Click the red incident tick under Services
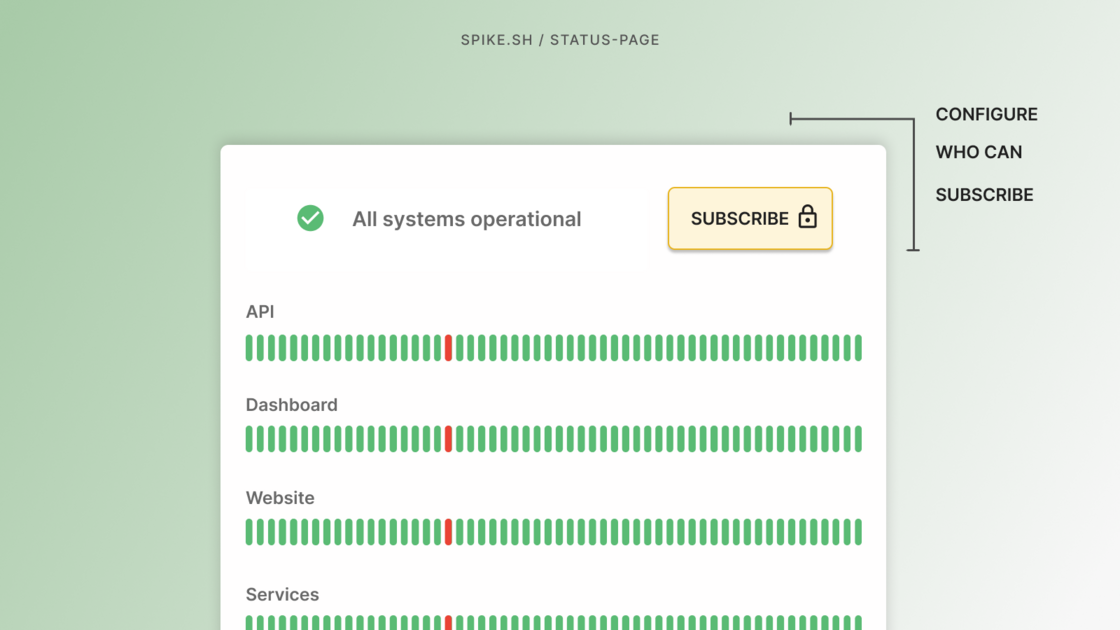 point(447,622)
